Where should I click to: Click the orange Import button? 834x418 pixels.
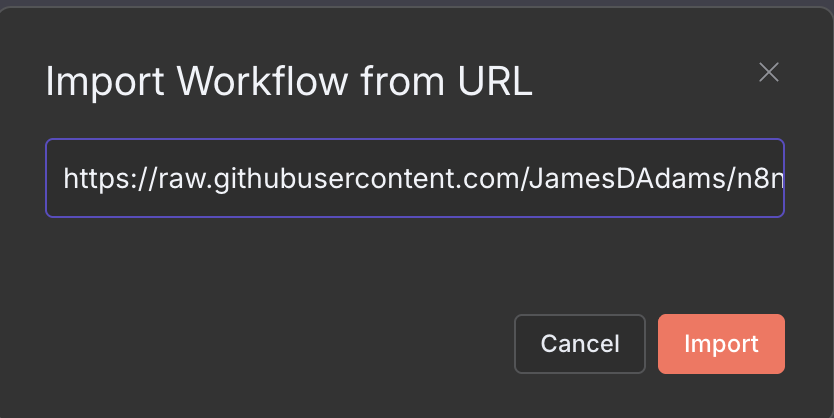coord(721,344)
